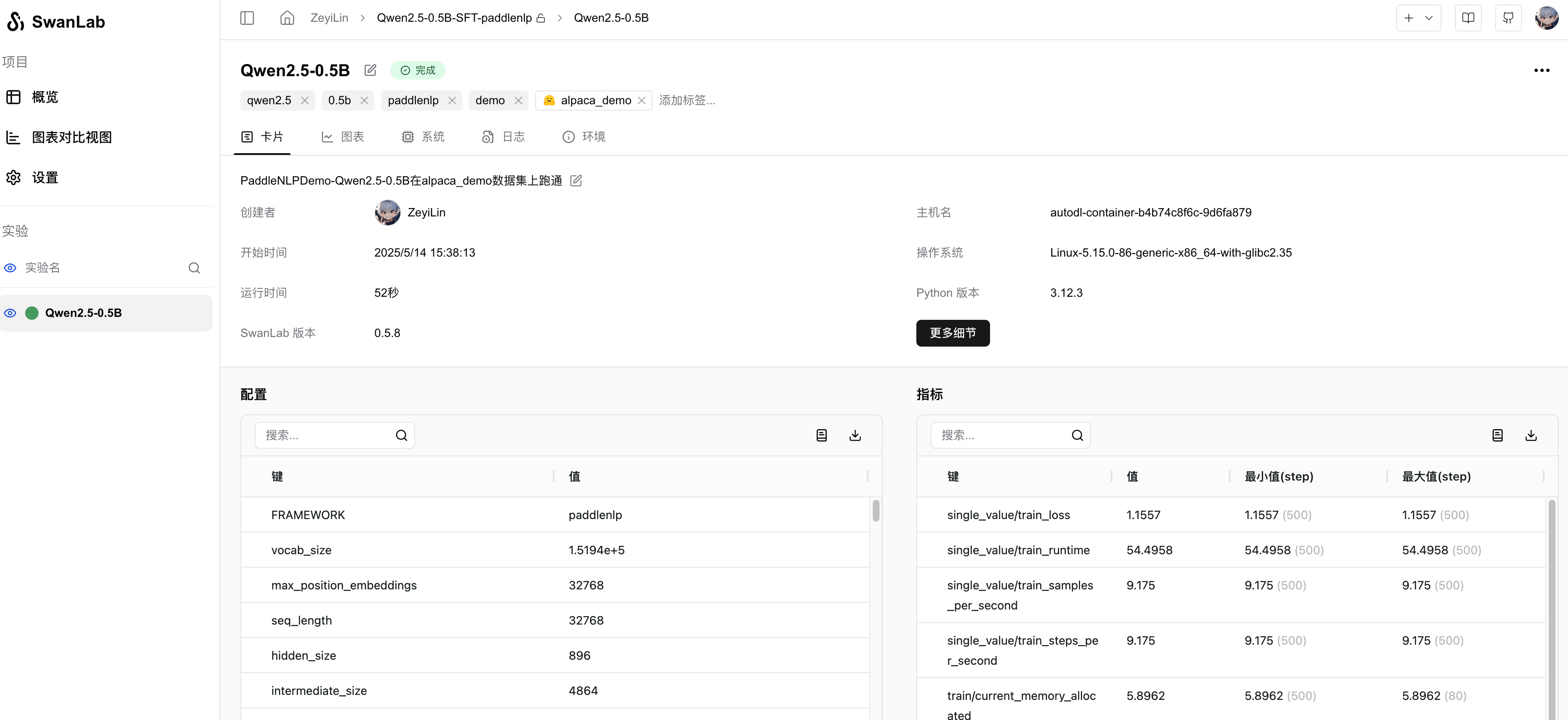The width and height of the screenshot is (1568, 720).
Task: Open Qwen2.5-0.5B-SFT-paddlenlp breadcrumb link
Action: click(x=454, y=18)
